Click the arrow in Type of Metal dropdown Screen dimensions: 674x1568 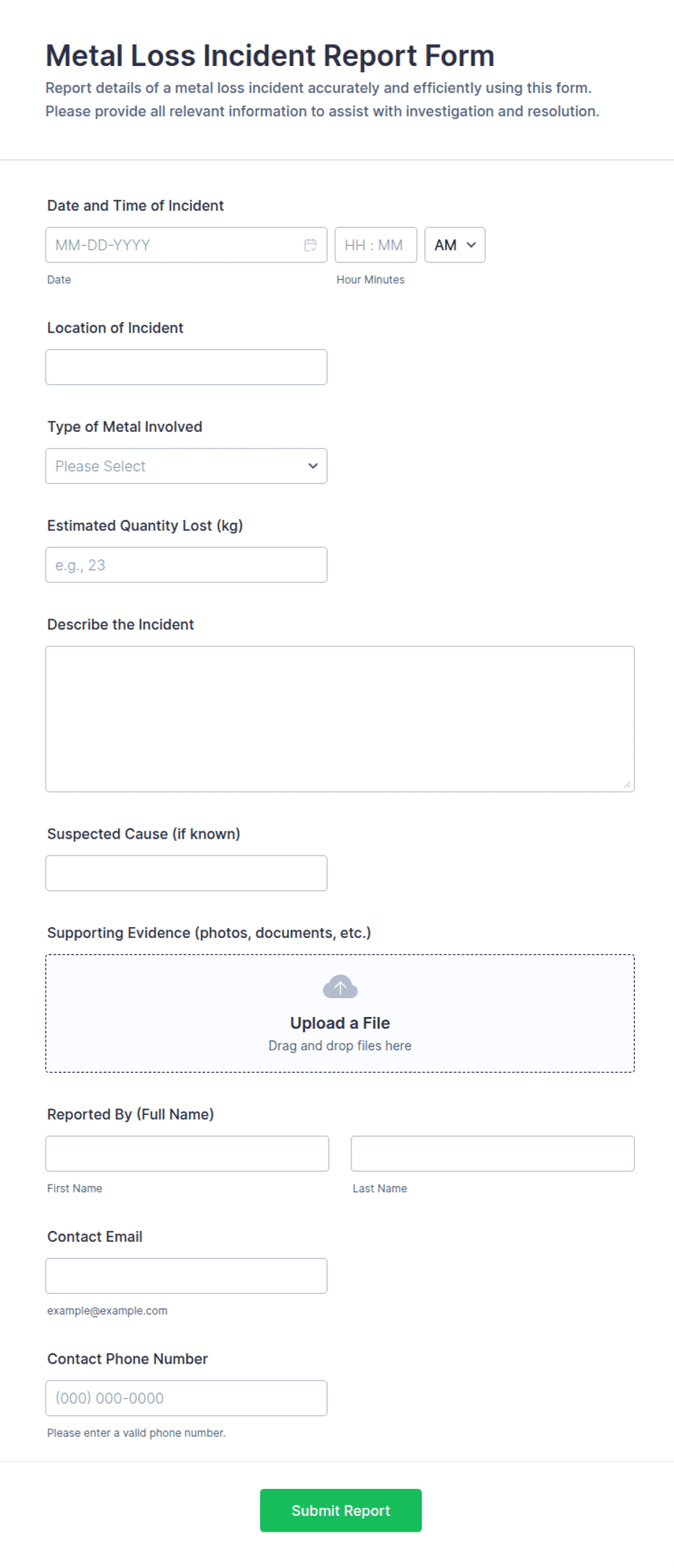click(x=313, y=466)
